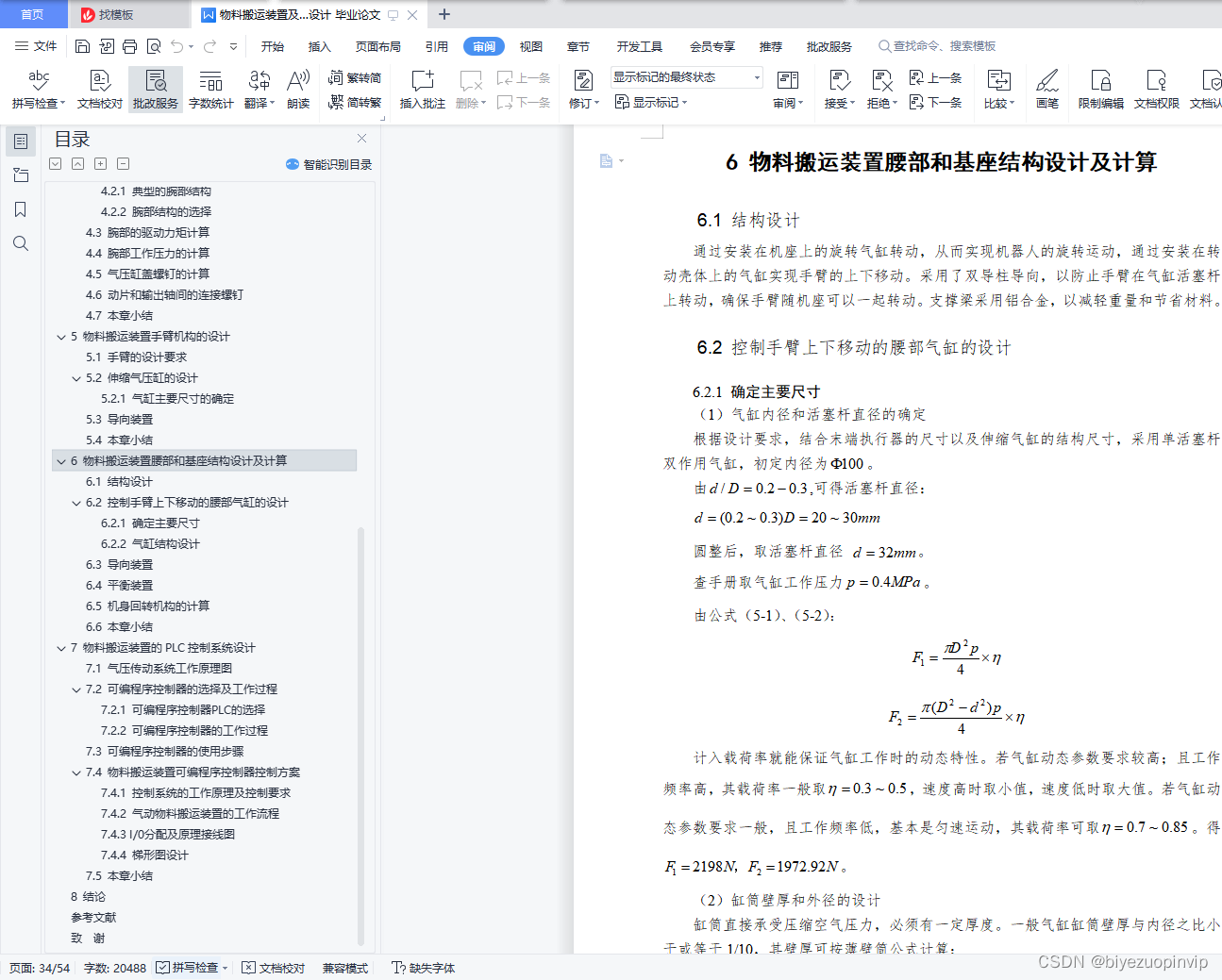Jump to 7.4.4 梯形图设计 in outline
Image resolution: width=1222 pixels, height=980 pixels.
(x=144, y=855)
